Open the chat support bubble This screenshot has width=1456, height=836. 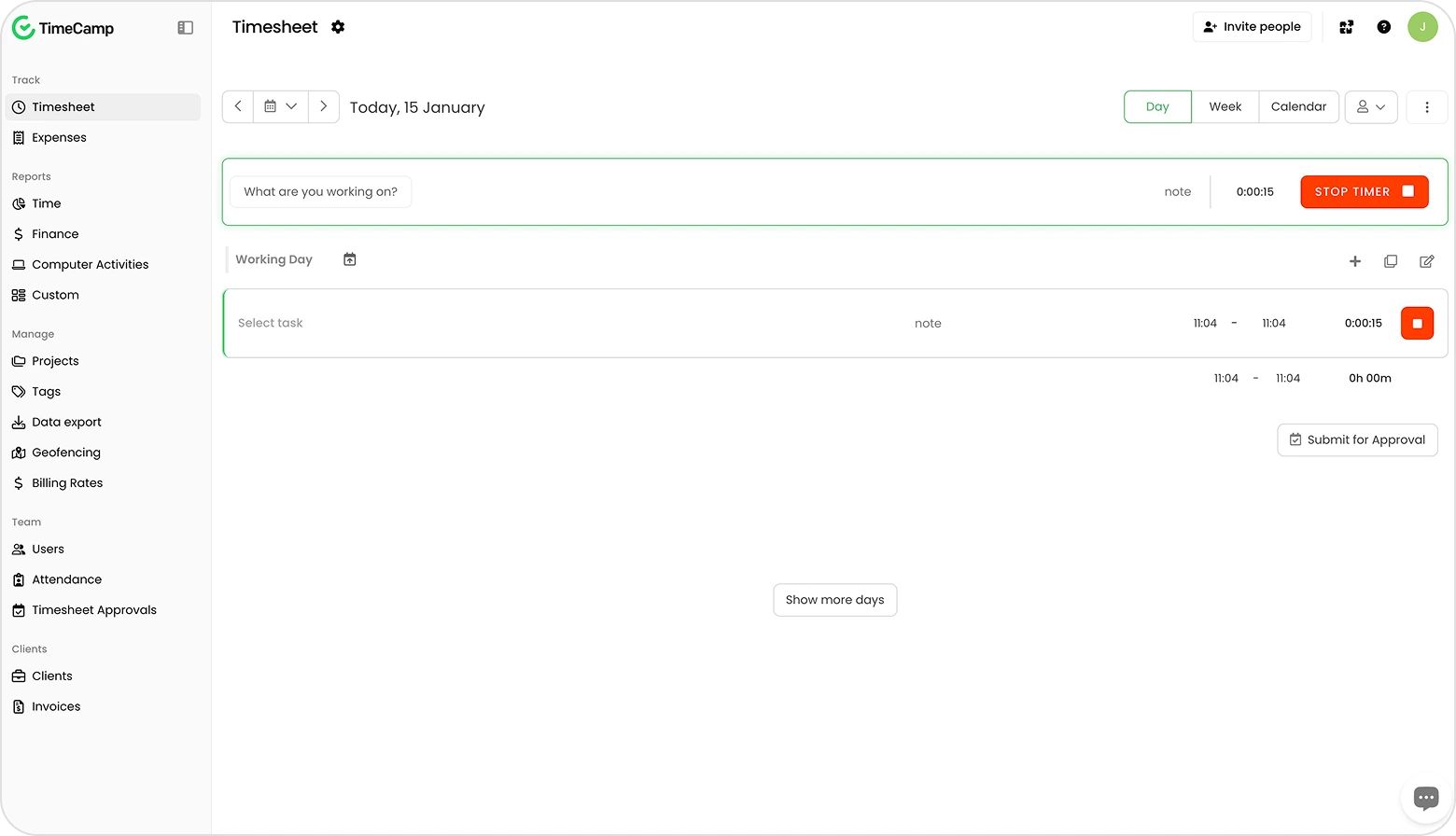pos(1426,798)
